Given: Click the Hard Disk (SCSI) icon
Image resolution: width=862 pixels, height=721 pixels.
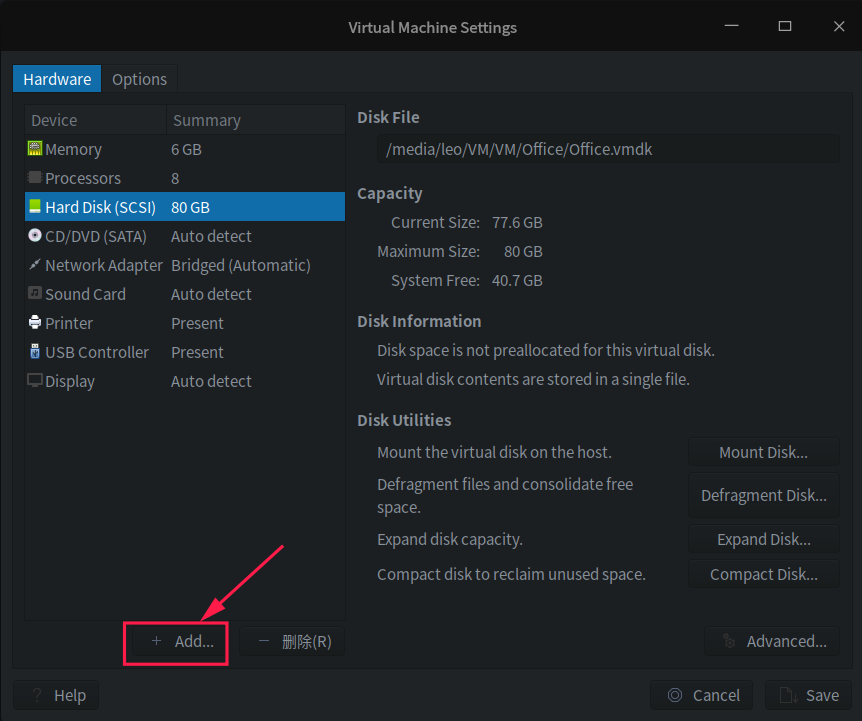Looking at the screenshot, I should click(x=34, y=207).
